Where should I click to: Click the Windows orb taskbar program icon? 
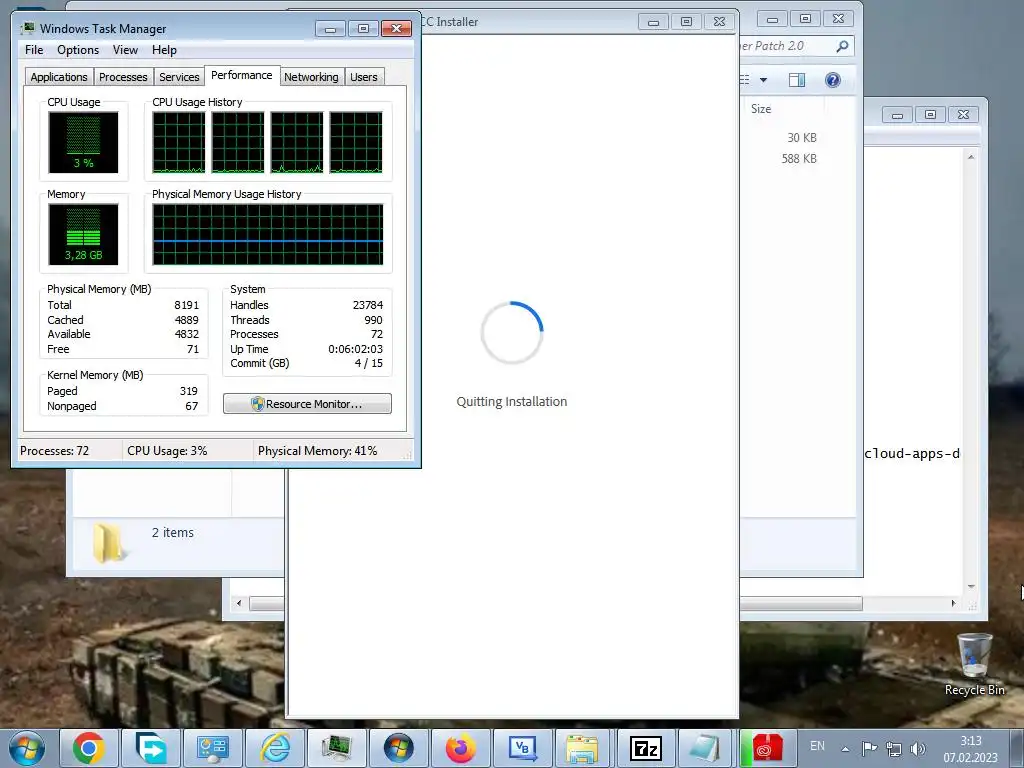398,748
